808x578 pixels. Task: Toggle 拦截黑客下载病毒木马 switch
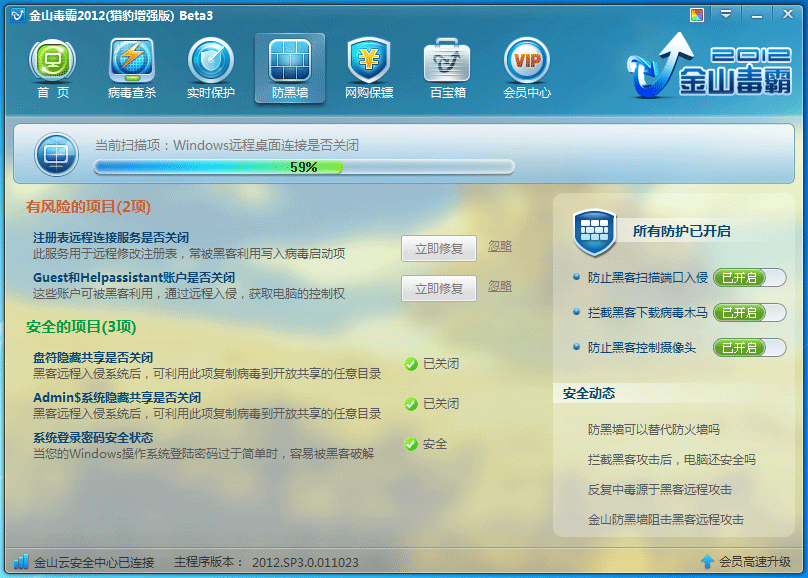(x=749, y=313)
